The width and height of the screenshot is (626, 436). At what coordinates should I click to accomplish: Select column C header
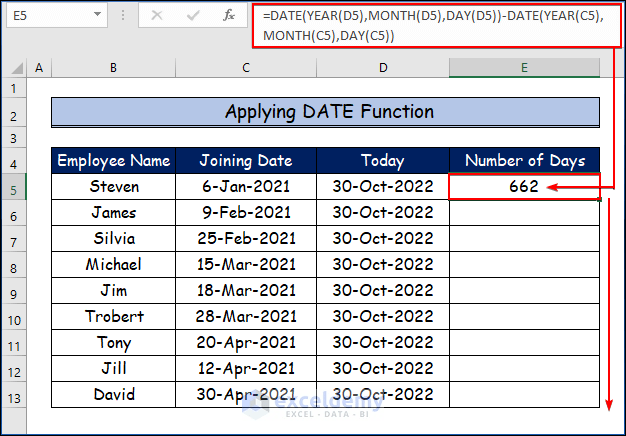(x=246, y=67)
